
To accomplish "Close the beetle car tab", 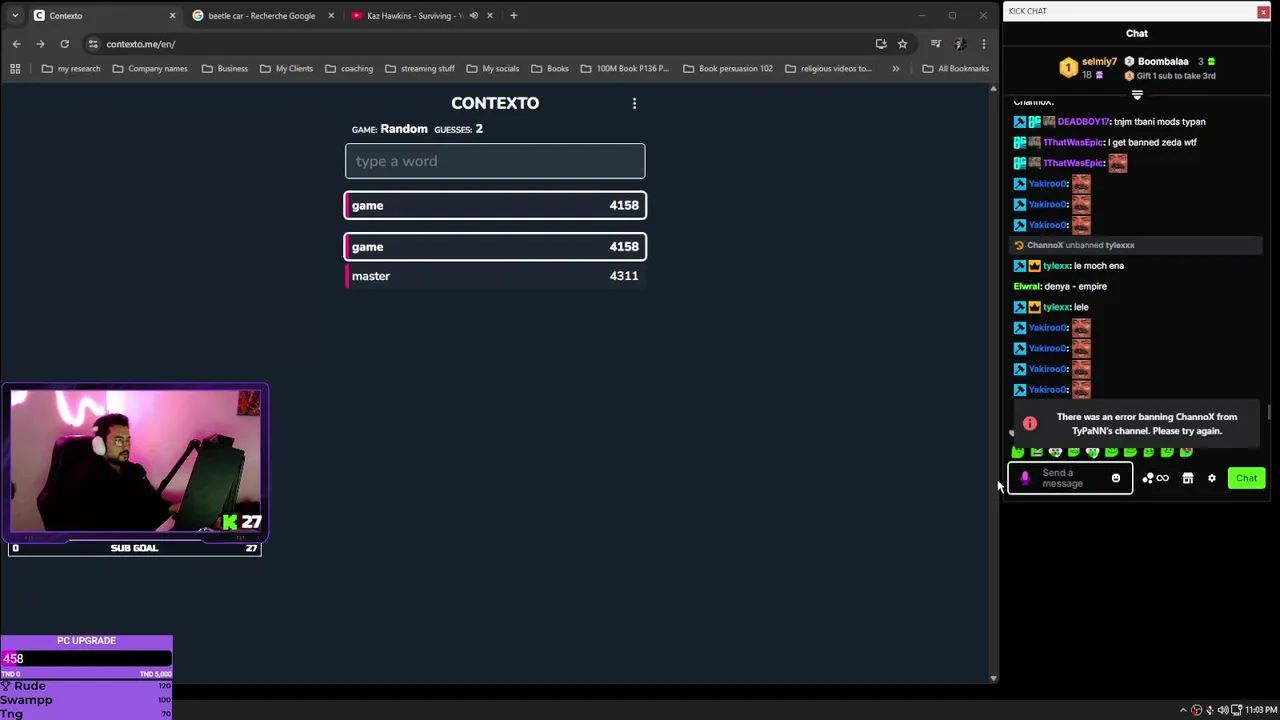I will tap(331, 16).
